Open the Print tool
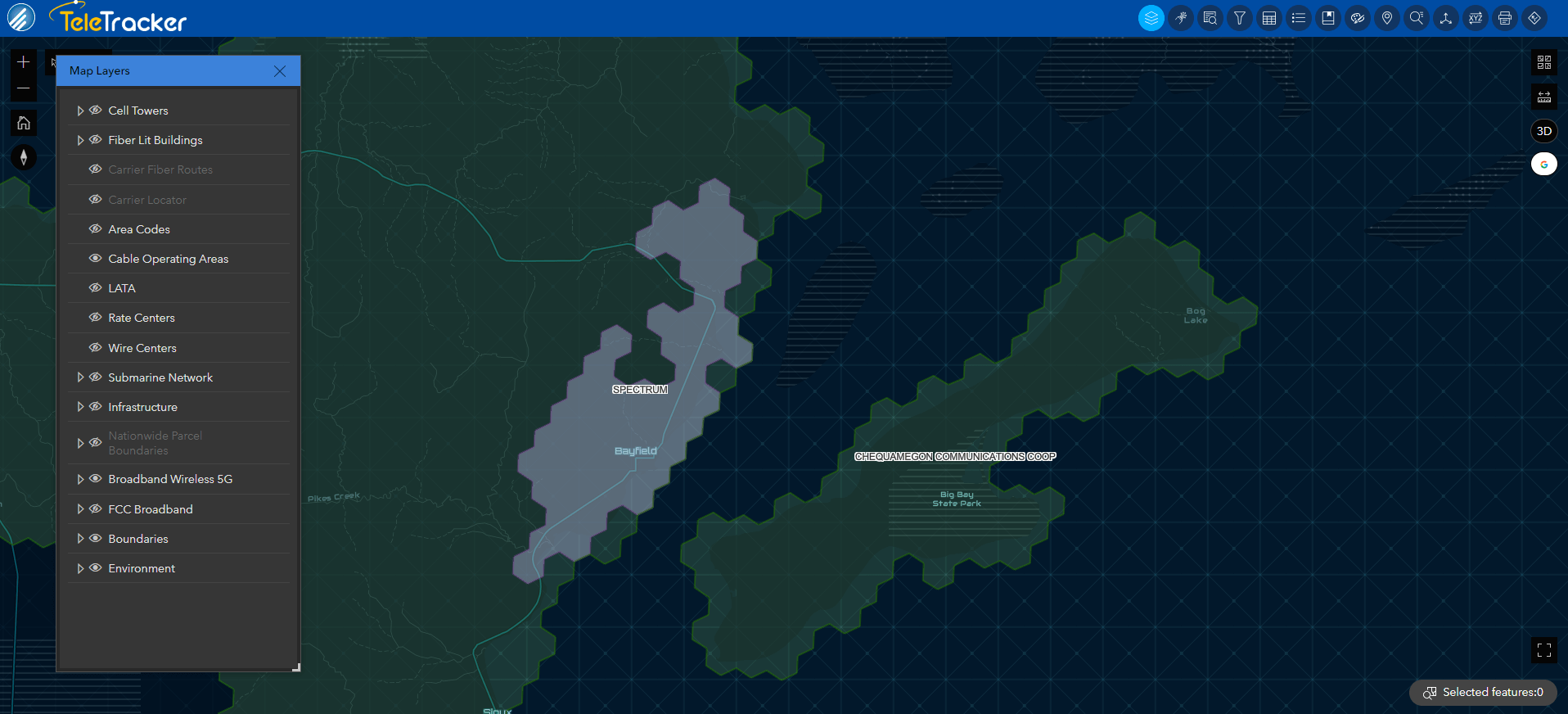Viewport: 1568px width, 714px height. pyautogui.click(x=1505, y=18)
